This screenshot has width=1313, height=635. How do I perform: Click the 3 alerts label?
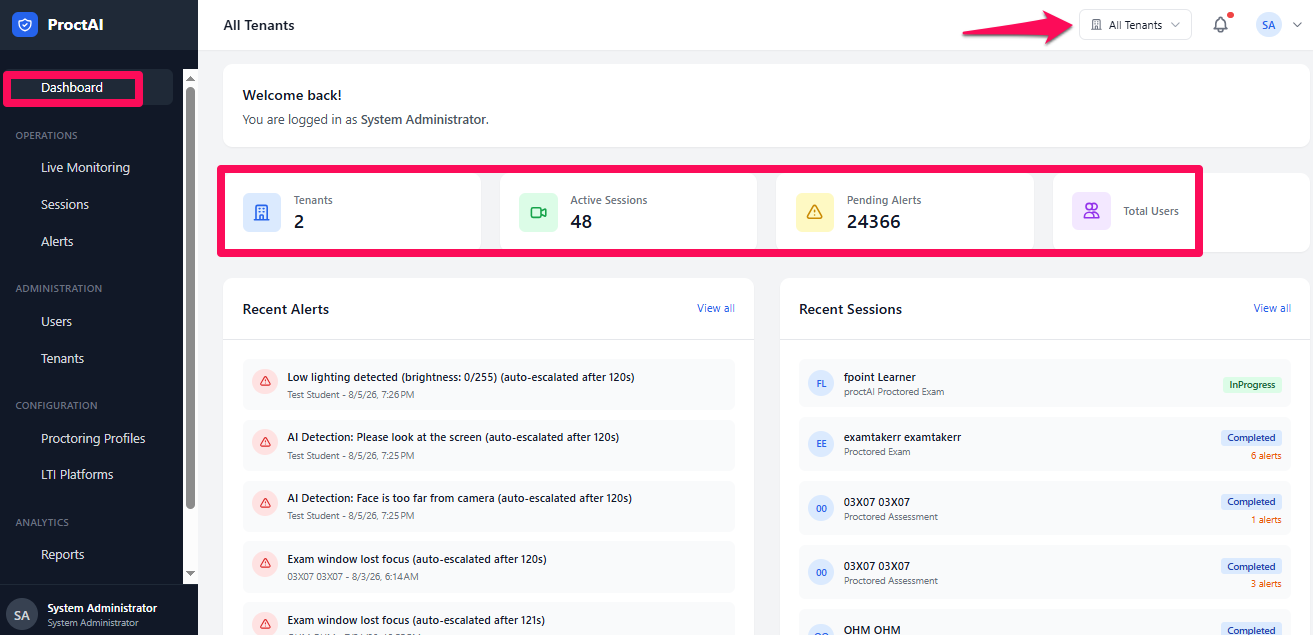click(x=1266, y=584)
